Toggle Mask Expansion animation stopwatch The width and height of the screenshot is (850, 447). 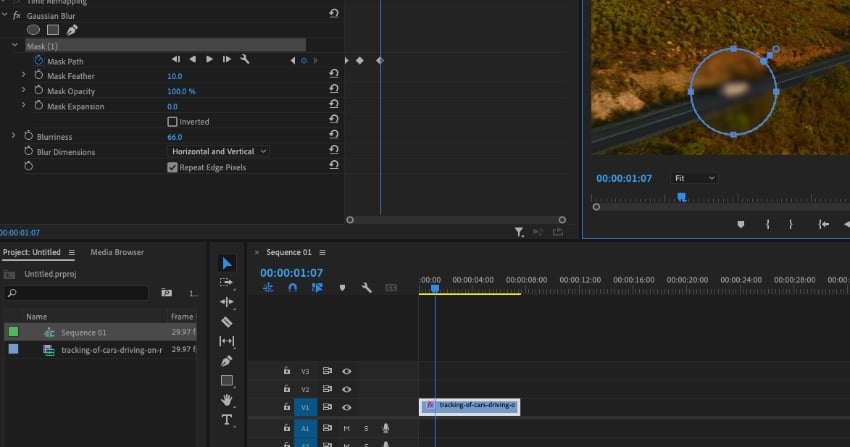(x=38, y=106)
